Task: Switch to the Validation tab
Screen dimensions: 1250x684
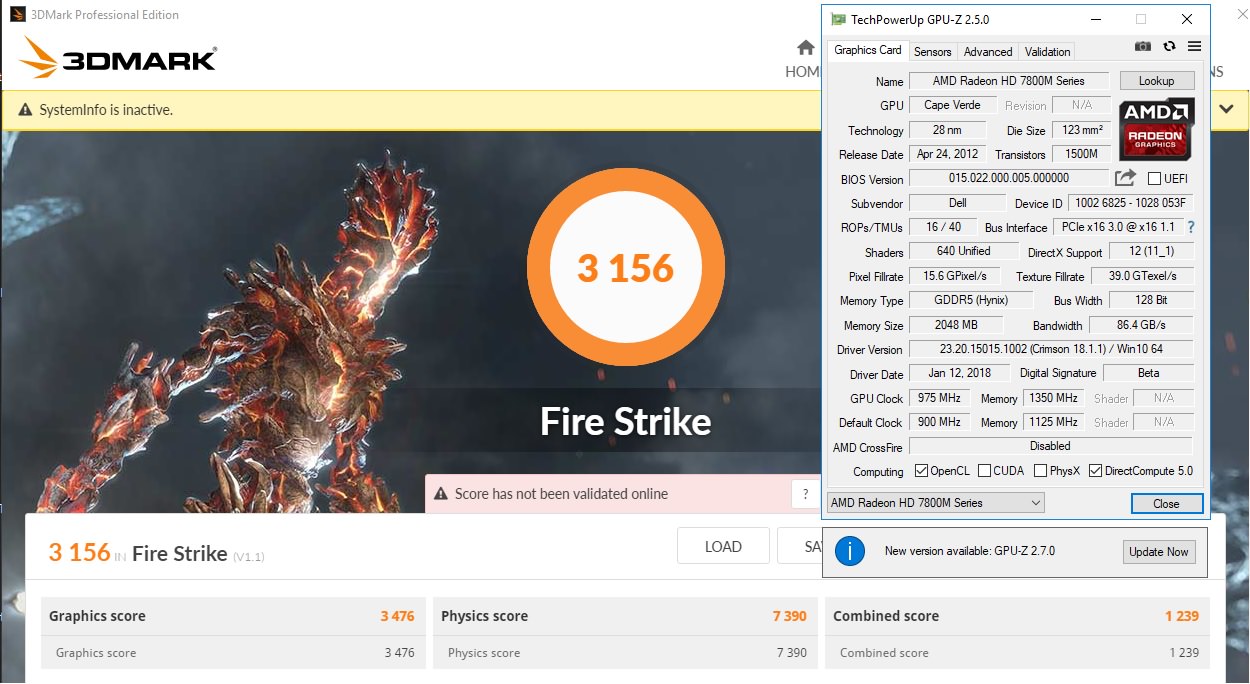Action: tap(1048, 52)
